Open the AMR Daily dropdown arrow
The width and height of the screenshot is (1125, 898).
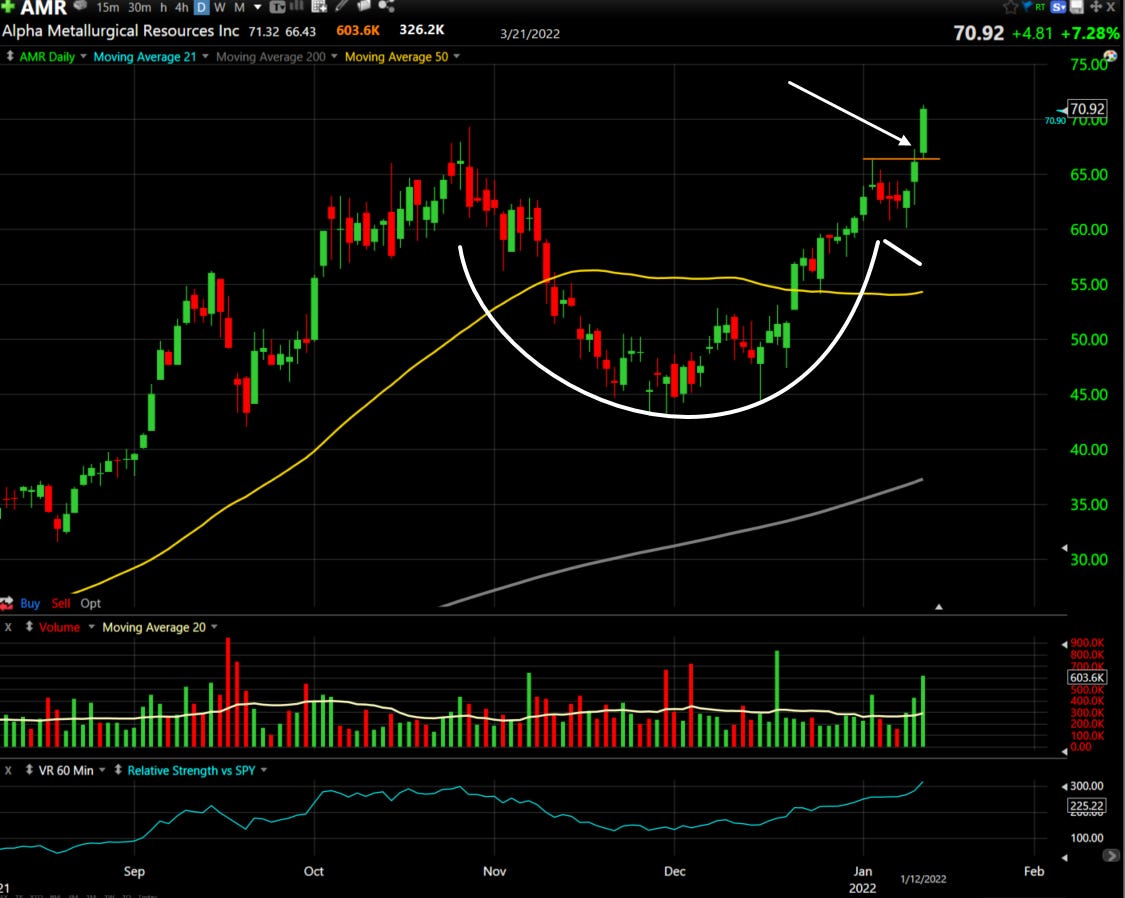point(83,56)
